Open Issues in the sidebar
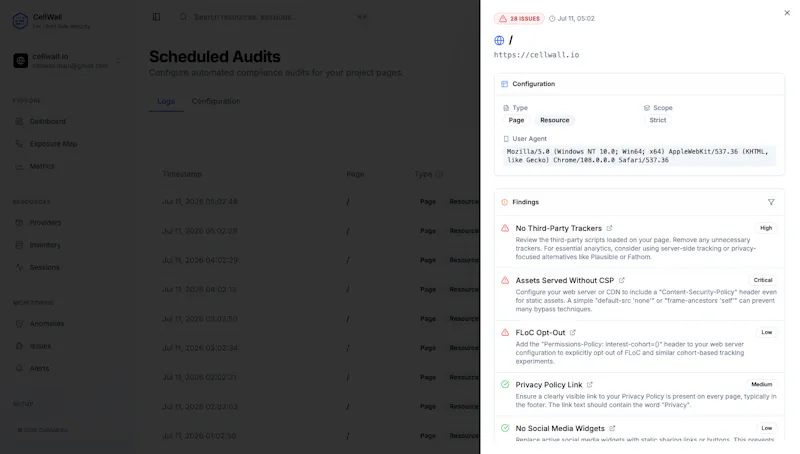This screenshot has height=454, width=800. [x=40, y=346]
